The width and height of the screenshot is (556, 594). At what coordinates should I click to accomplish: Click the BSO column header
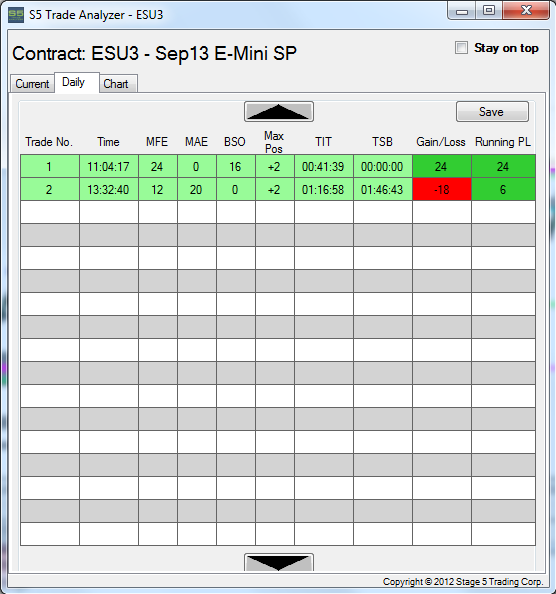tap(235, 142)
